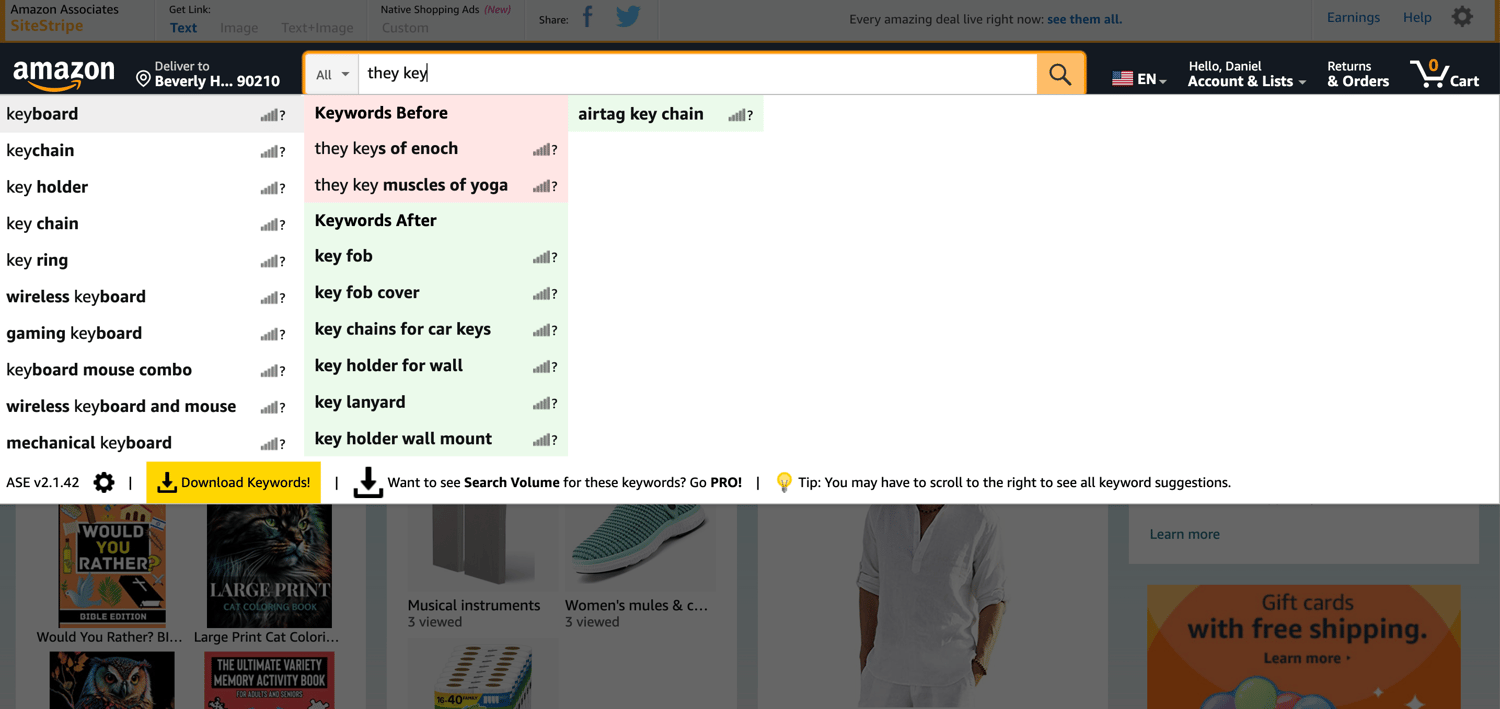1500x709 pixels.
Task: Click the orange search magnifier button
Action: click(1060, 74)
